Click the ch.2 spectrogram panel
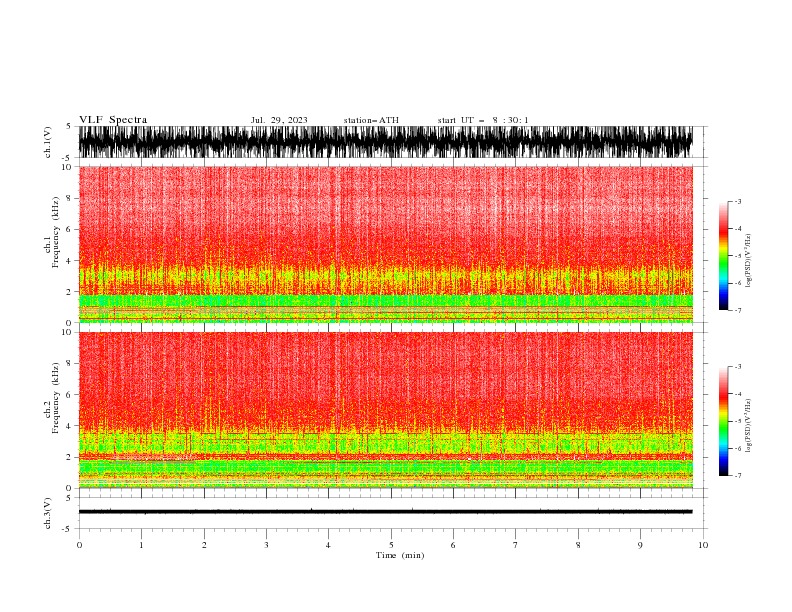 click(385, 410)
